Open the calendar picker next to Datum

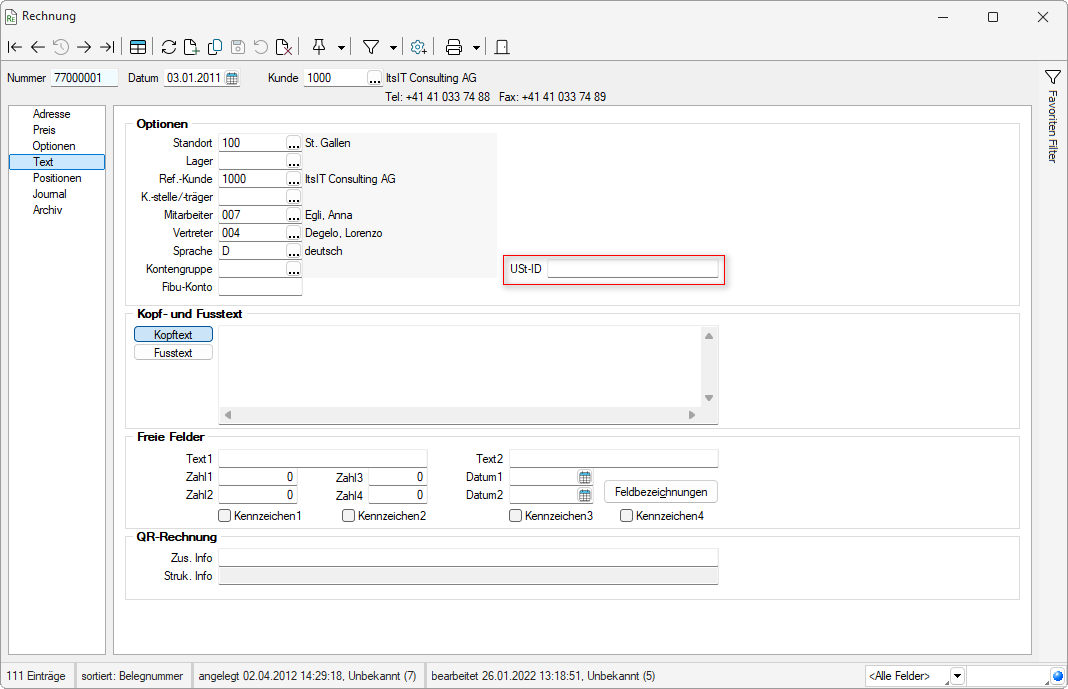[232, 78]
